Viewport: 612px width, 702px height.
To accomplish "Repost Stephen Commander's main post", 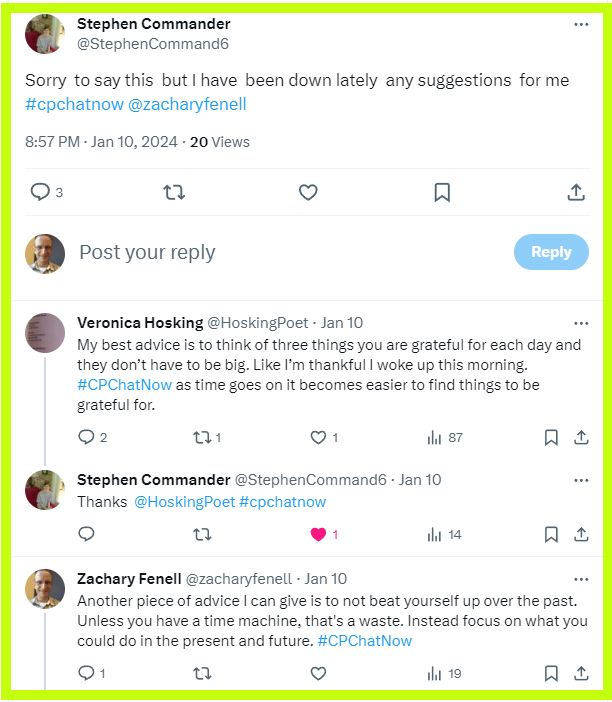I will click(x=174, y=192).
